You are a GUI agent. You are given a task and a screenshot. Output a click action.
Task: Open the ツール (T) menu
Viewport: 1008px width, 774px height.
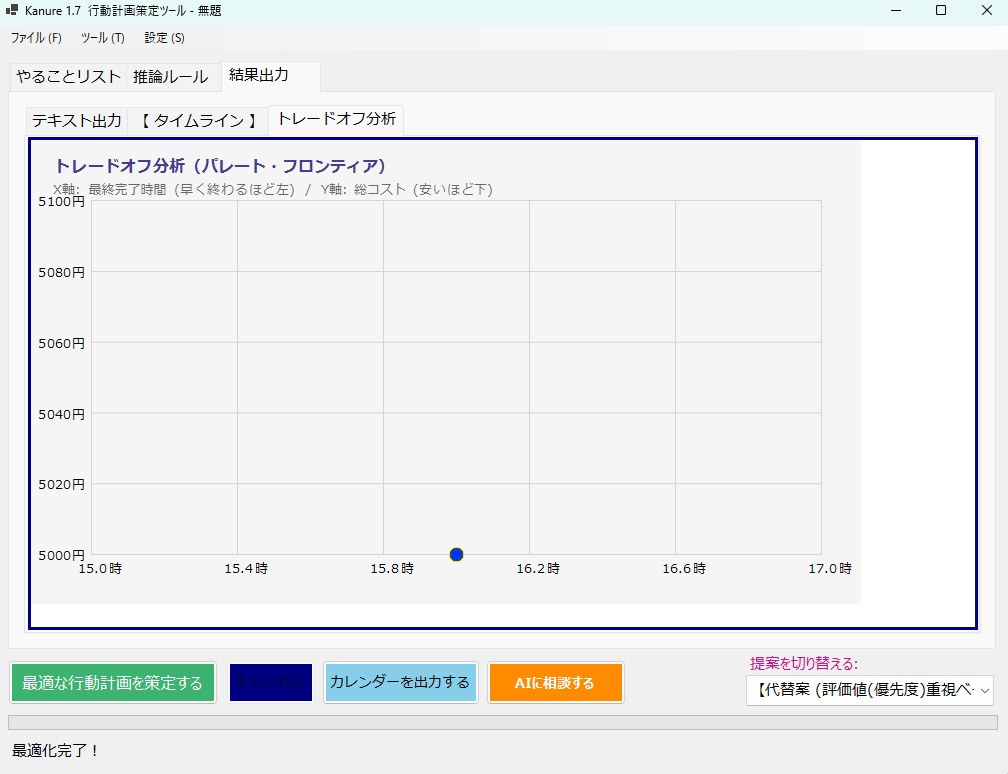[103, 38]
